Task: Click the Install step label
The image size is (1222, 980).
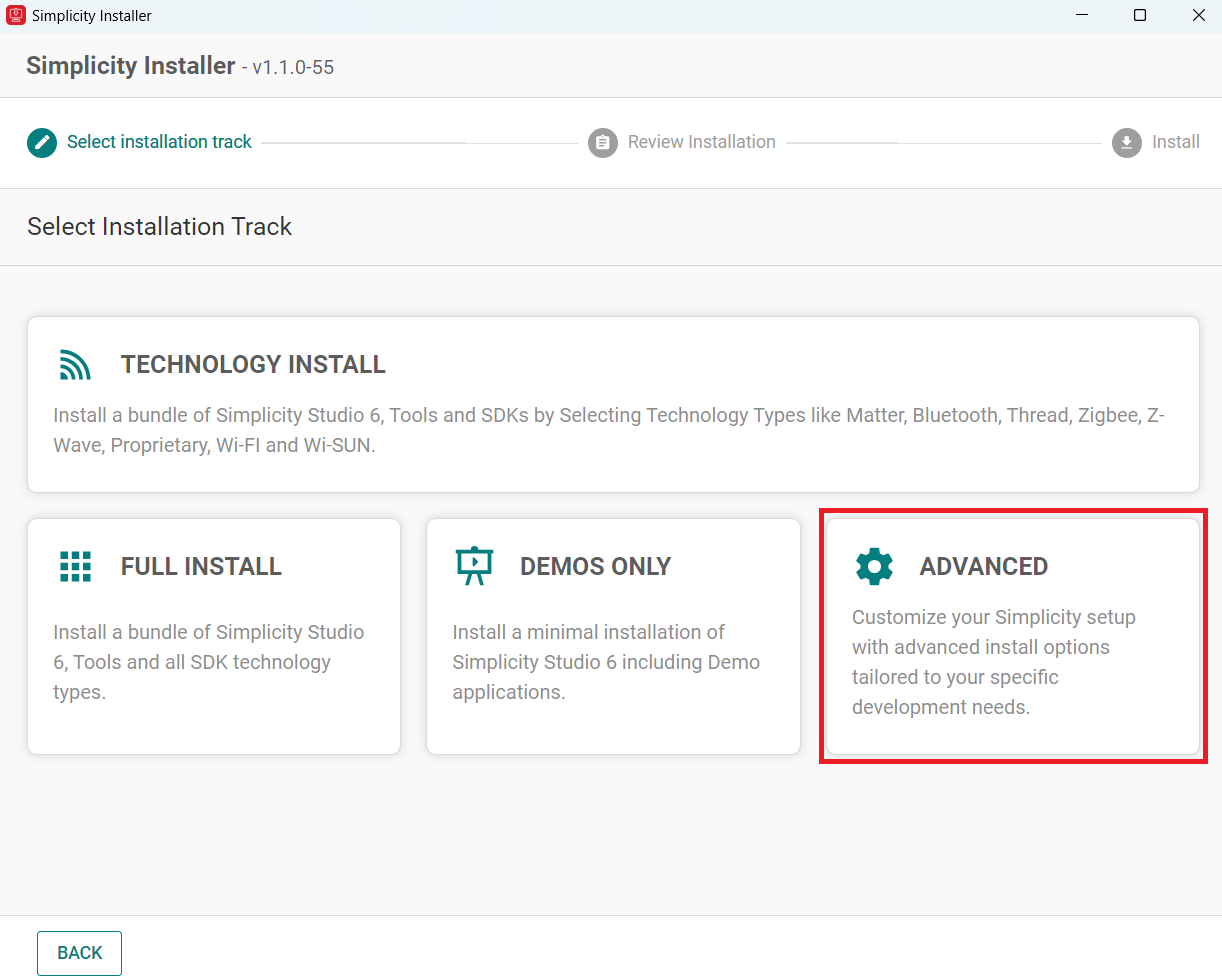Action: tap(1176, 142)
